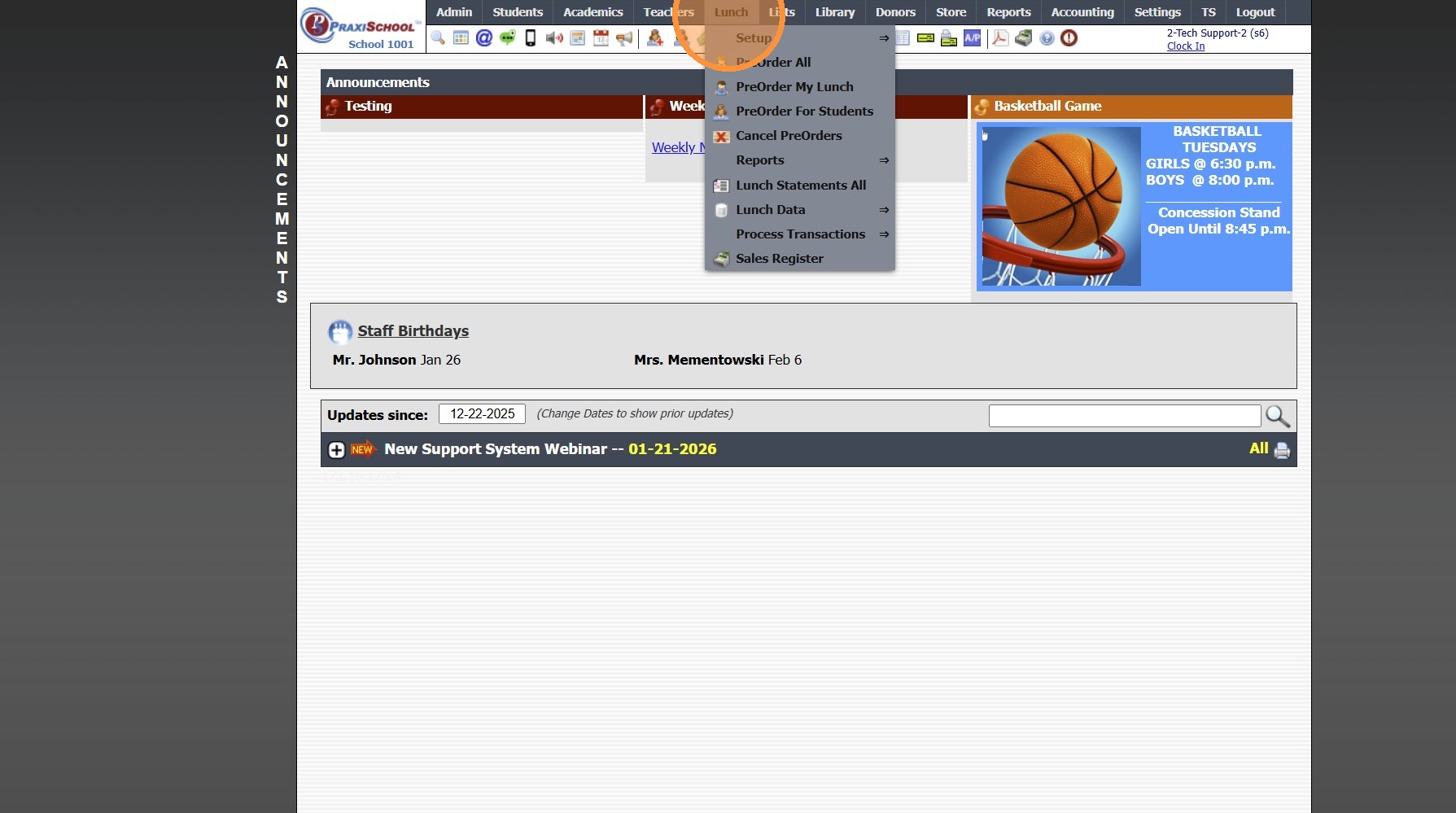1456x813 pixels.
Task: Open Lunch Statements All
Action: click(x=800, y=185)
